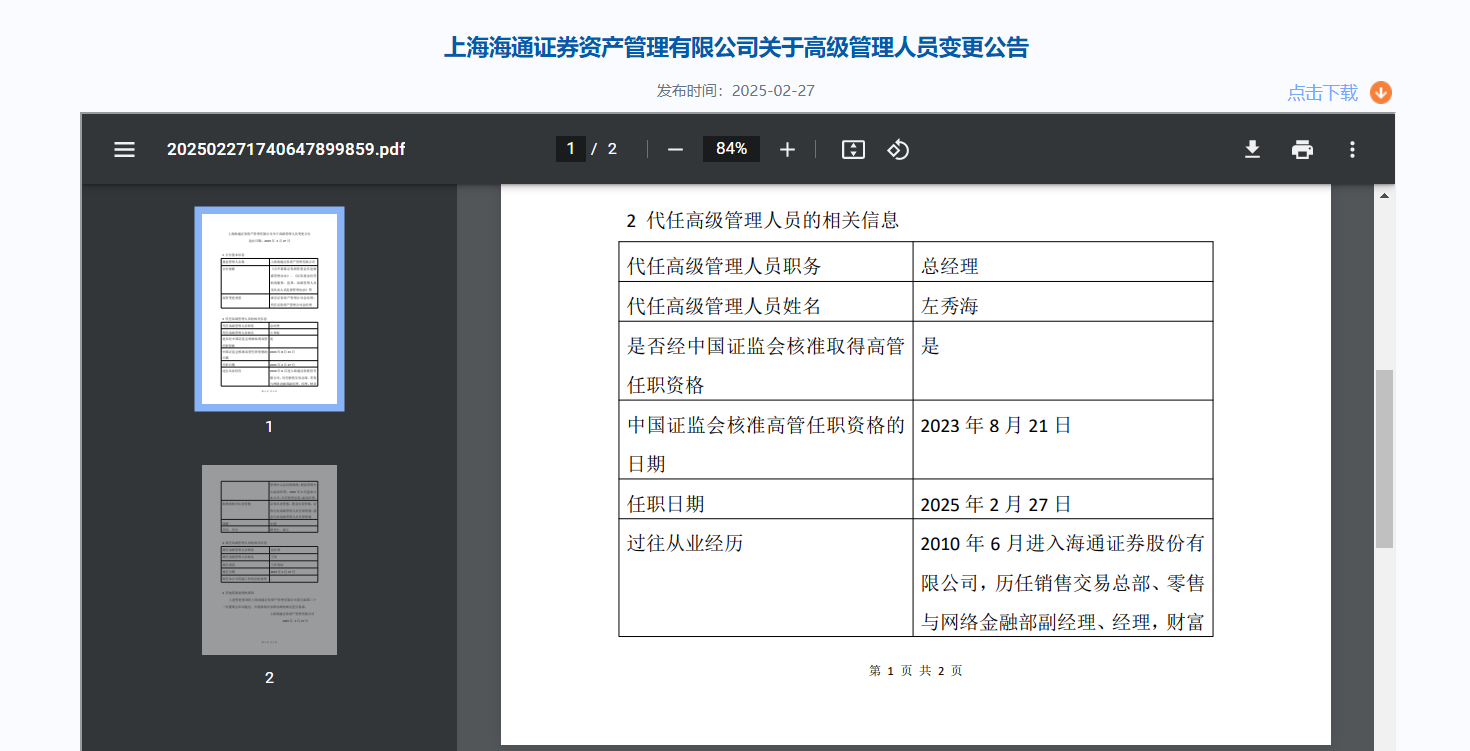Toggle the PDF sidebar menu icon

pos(124,149)
